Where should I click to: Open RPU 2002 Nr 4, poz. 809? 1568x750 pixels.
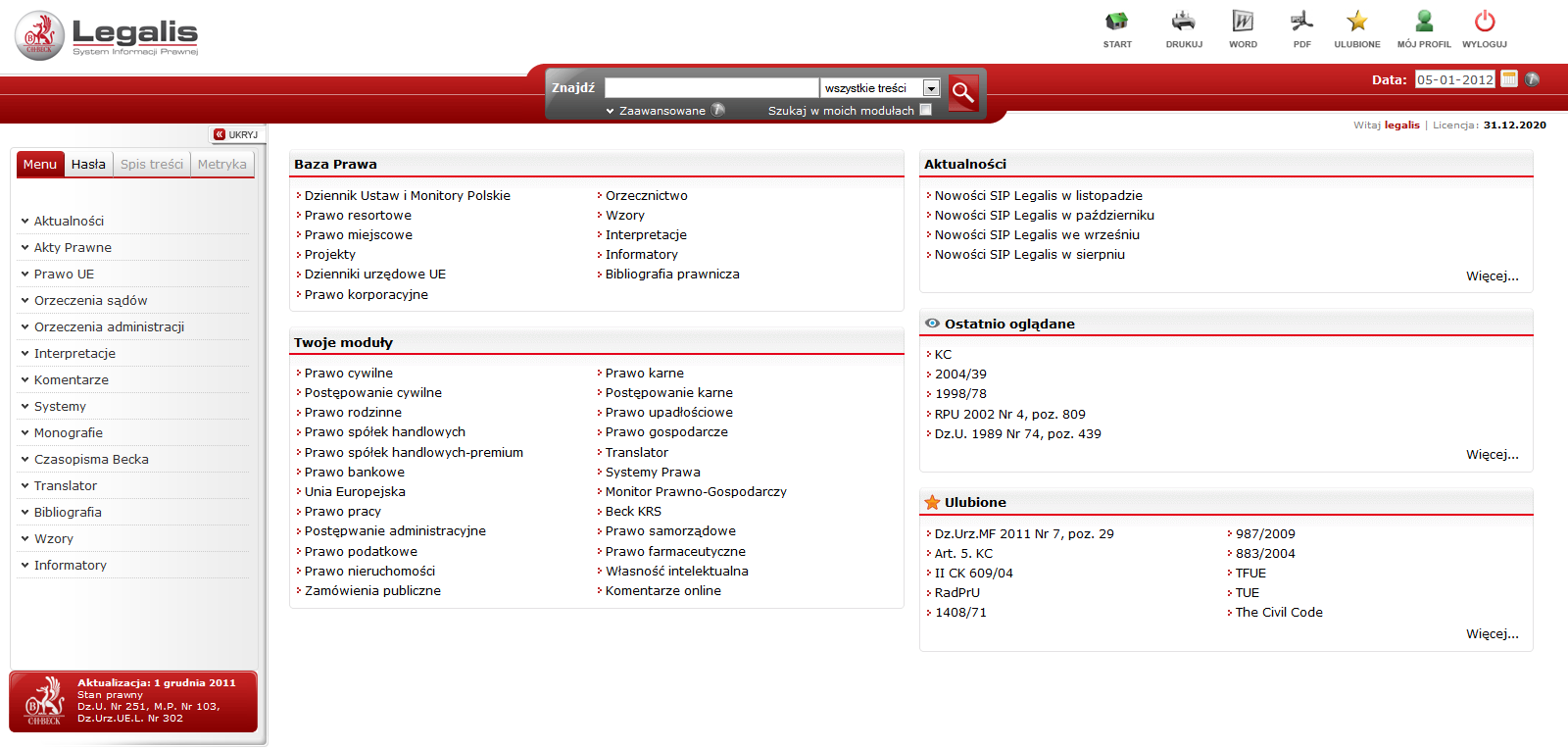(1009, 415)
